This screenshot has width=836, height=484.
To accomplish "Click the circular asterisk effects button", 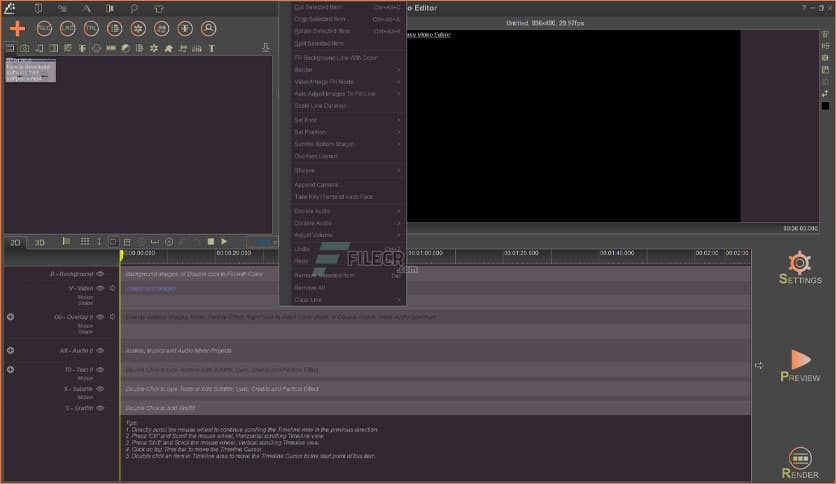I will click(x=138, y=28).
